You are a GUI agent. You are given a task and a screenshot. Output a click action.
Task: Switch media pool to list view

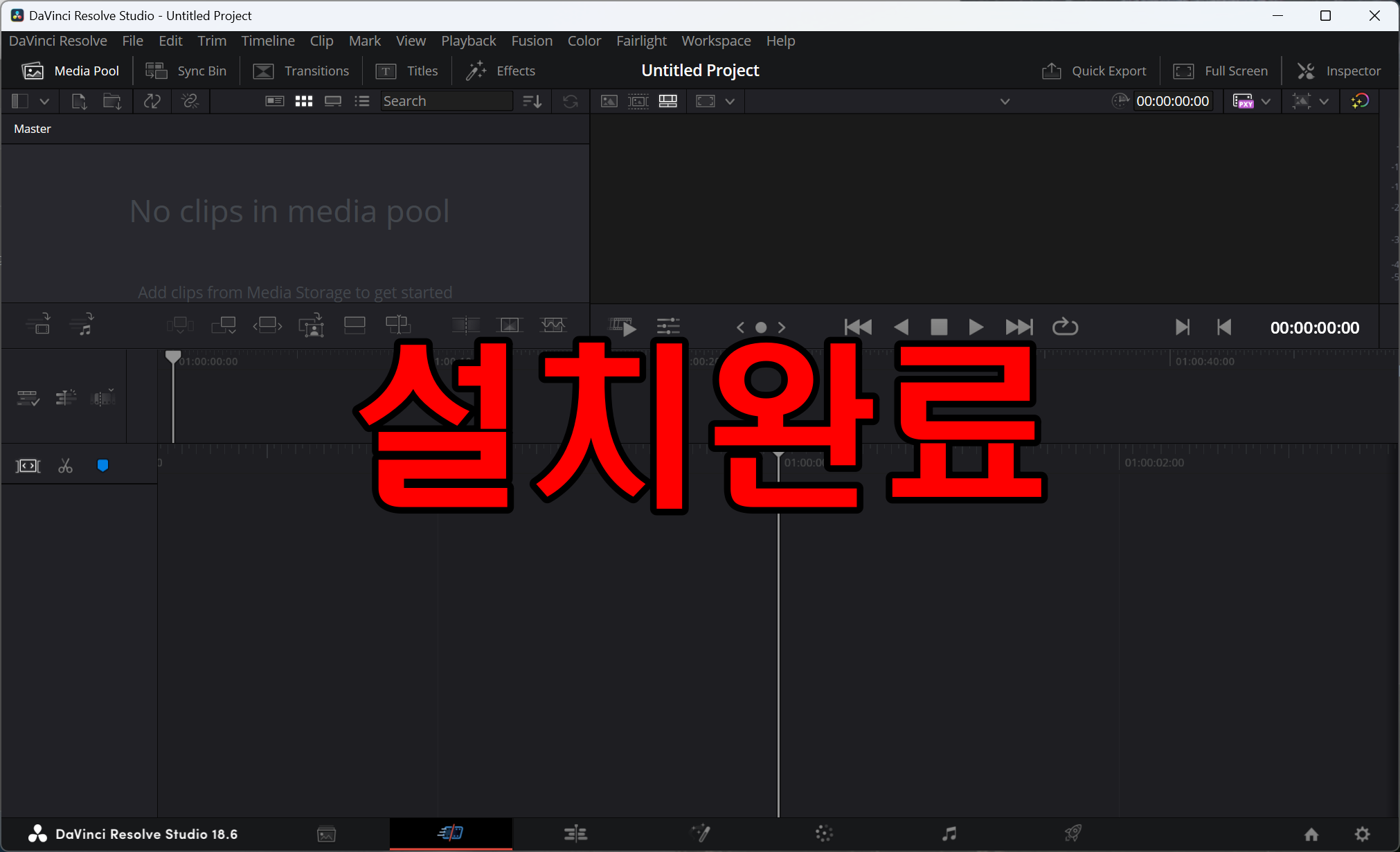(361, 101)
